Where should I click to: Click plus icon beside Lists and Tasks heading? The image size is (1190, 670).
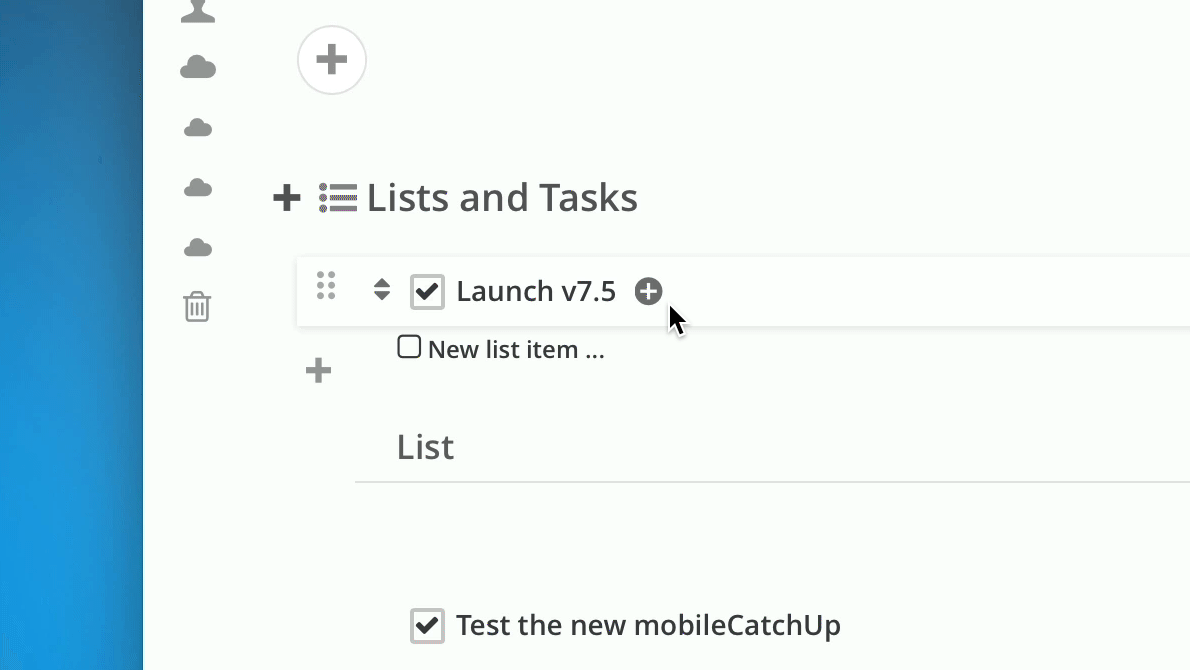click(287, 198)
